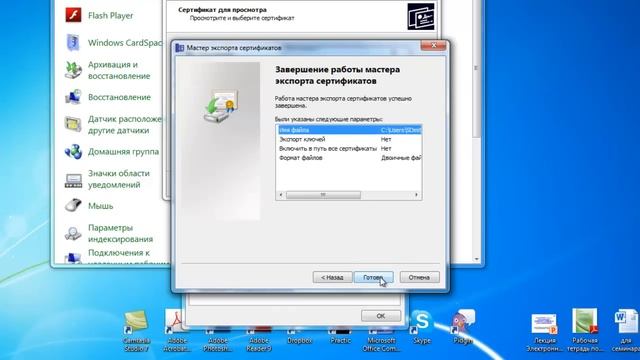Open Параметры индексирования icon
The width and height of the screenshot is (640, 360).
(73, 233)
